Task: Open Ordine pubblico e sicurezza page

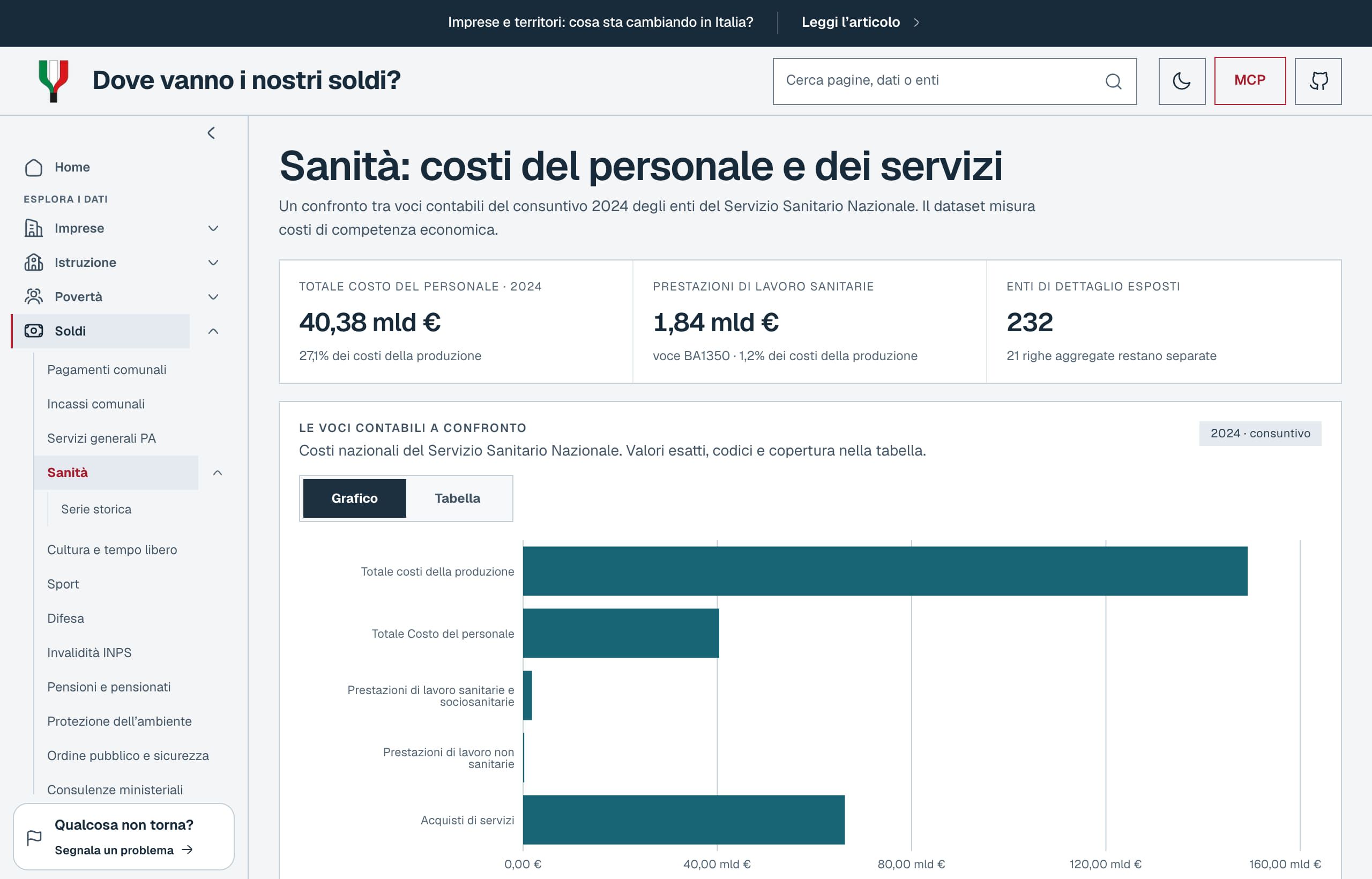Action: coord(128,755)
